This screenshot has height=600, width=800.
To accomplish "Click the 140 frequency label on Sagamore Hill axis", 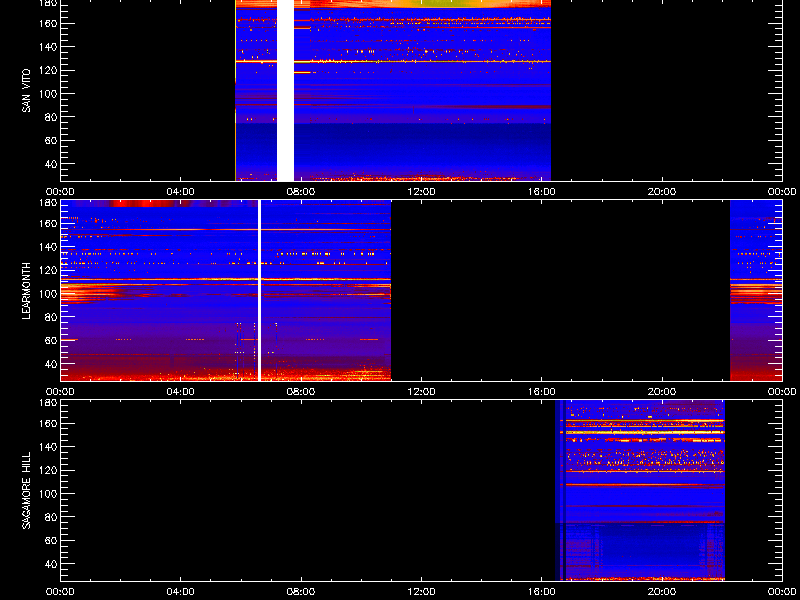I will (x=48, y=447).
